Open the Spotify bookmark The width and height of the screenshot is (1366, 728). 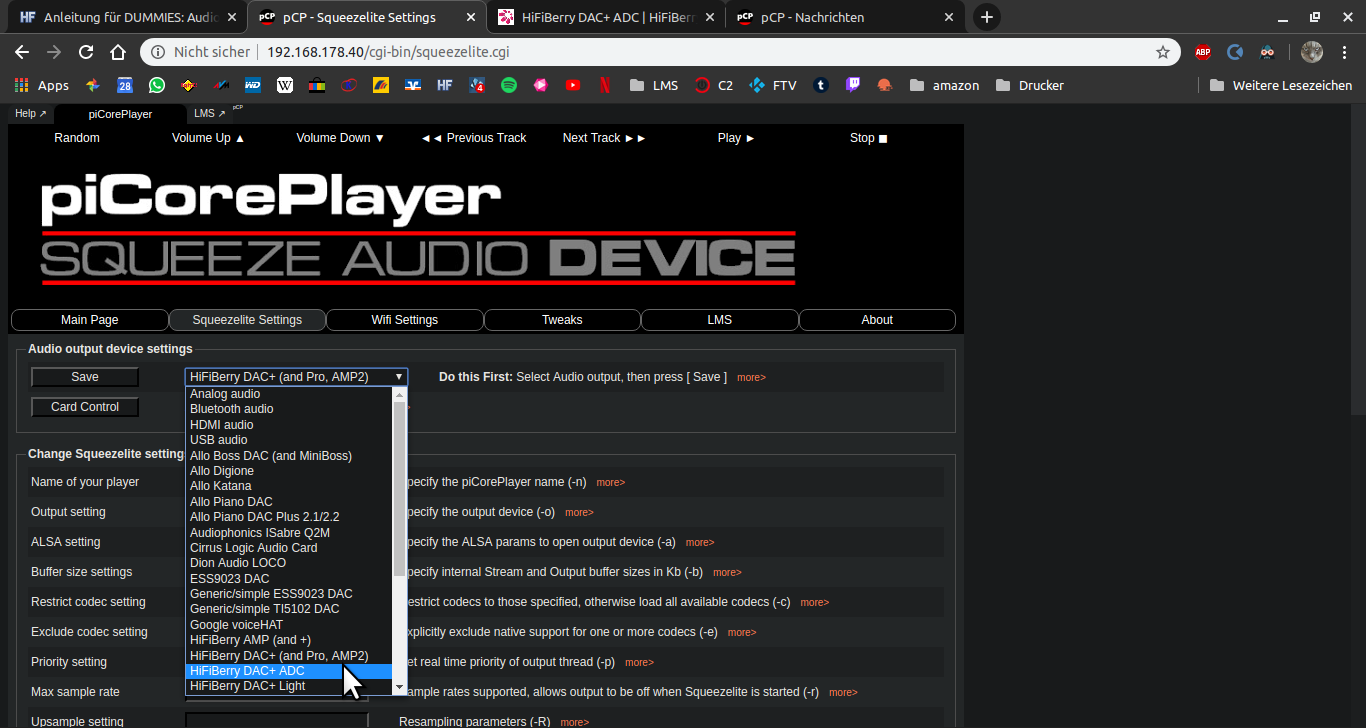[509, 85]
